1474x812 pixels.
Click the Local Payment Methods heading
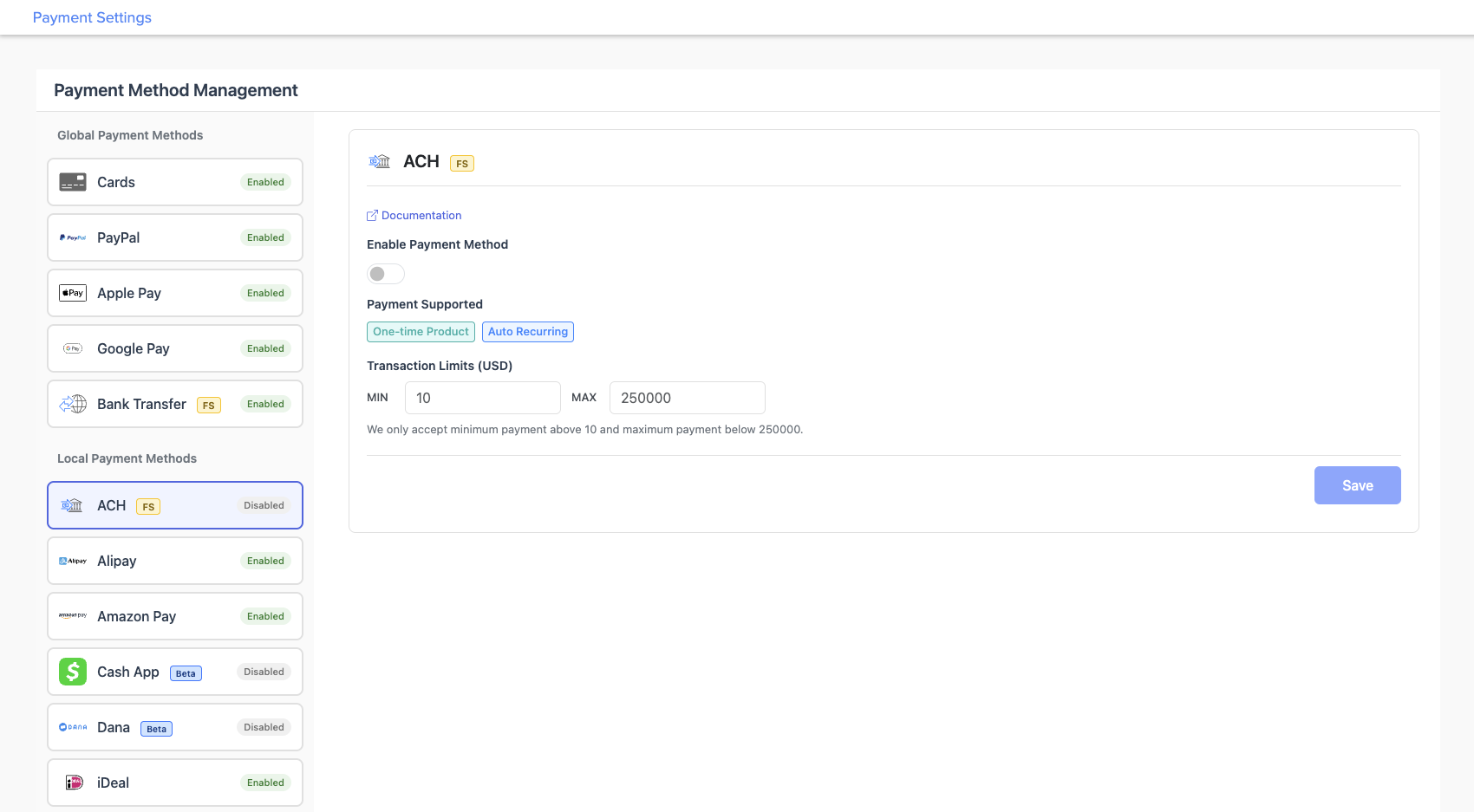127,458
